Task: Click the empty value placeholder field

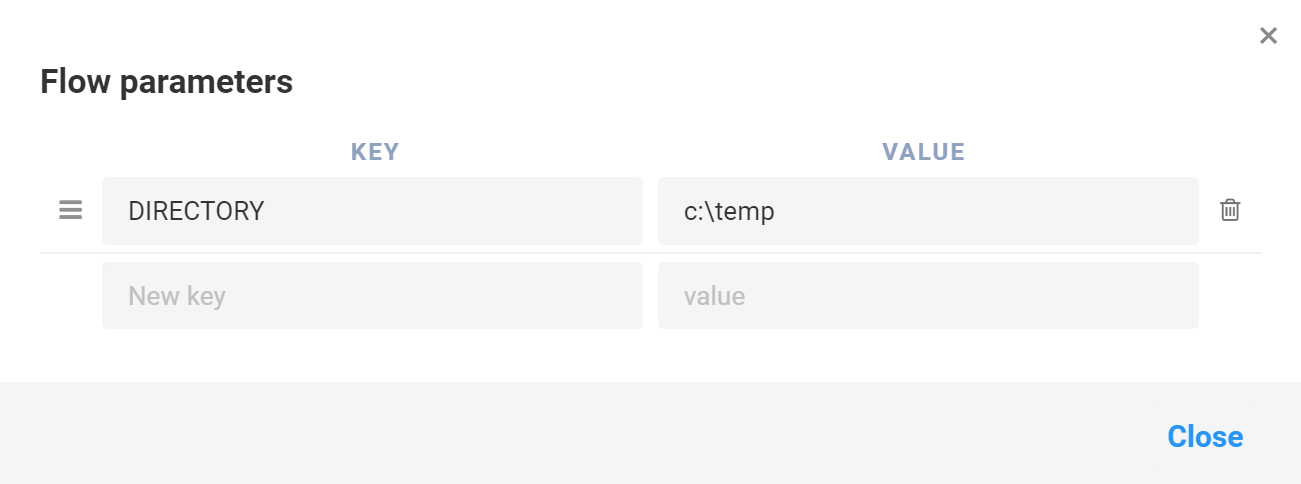Action: 928,296
